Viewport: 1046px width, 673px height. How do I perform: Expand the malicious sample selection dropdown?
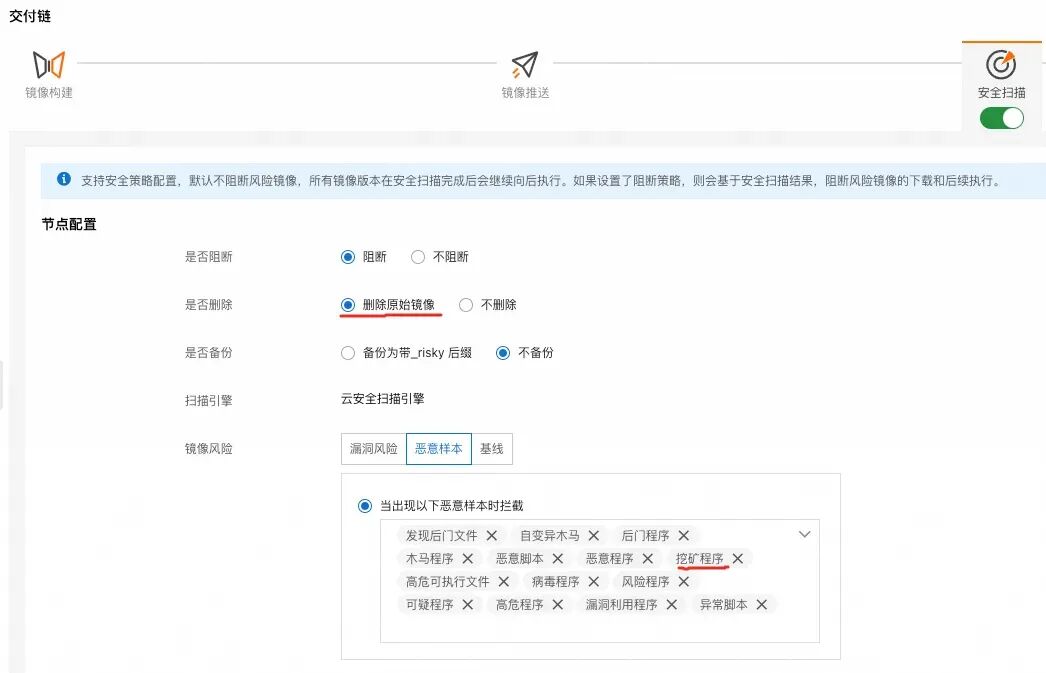(804, 535)
